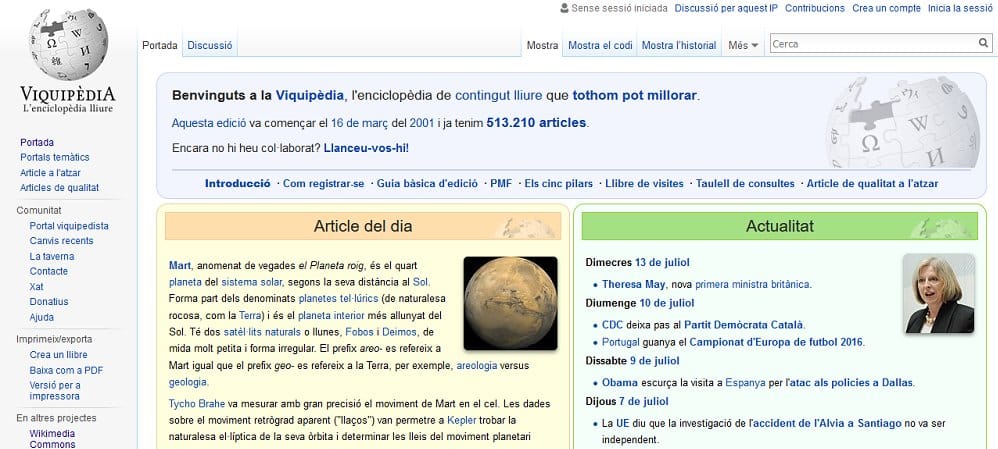Open Campionat d'Europa de futbol 2016 link
This screenshot has height=449, width=998.
point(776,342)
